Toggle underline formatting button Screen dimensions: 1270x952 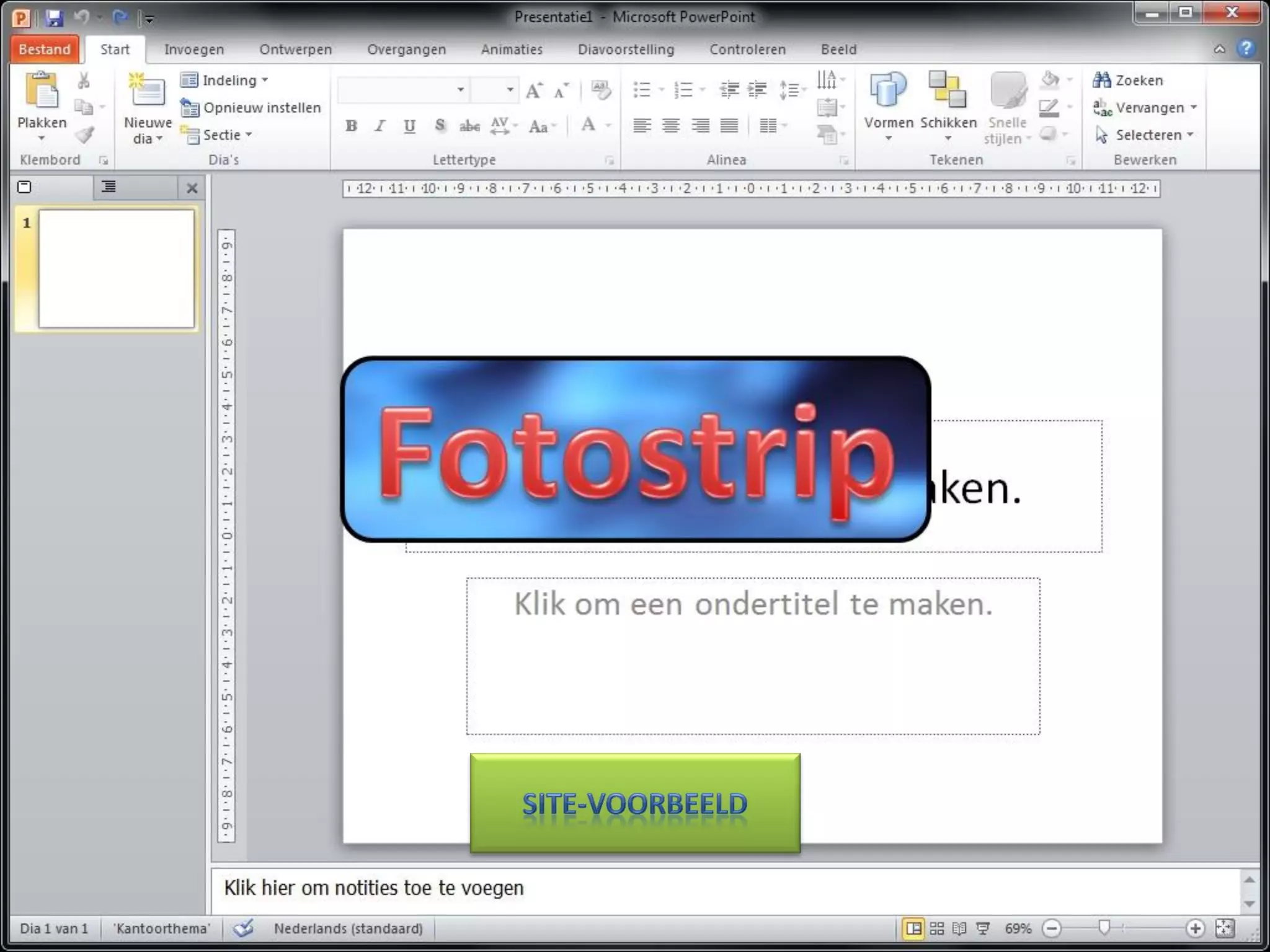pyautogui.click(x=409, y=126)
